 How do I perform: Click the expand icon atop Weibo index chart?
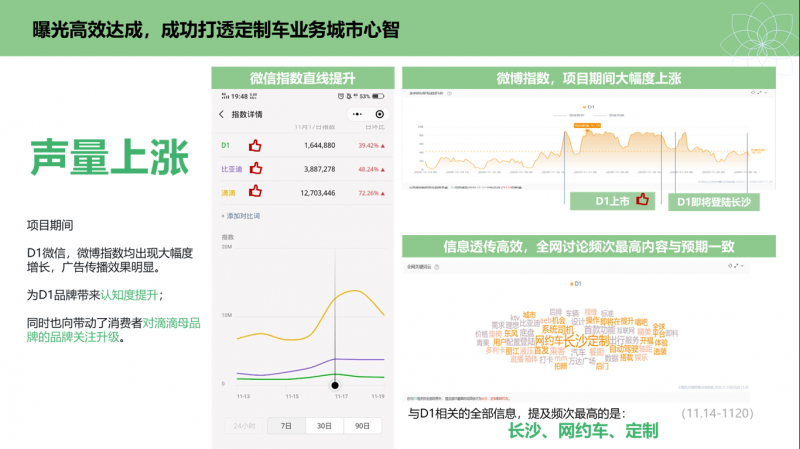[759, 93]
